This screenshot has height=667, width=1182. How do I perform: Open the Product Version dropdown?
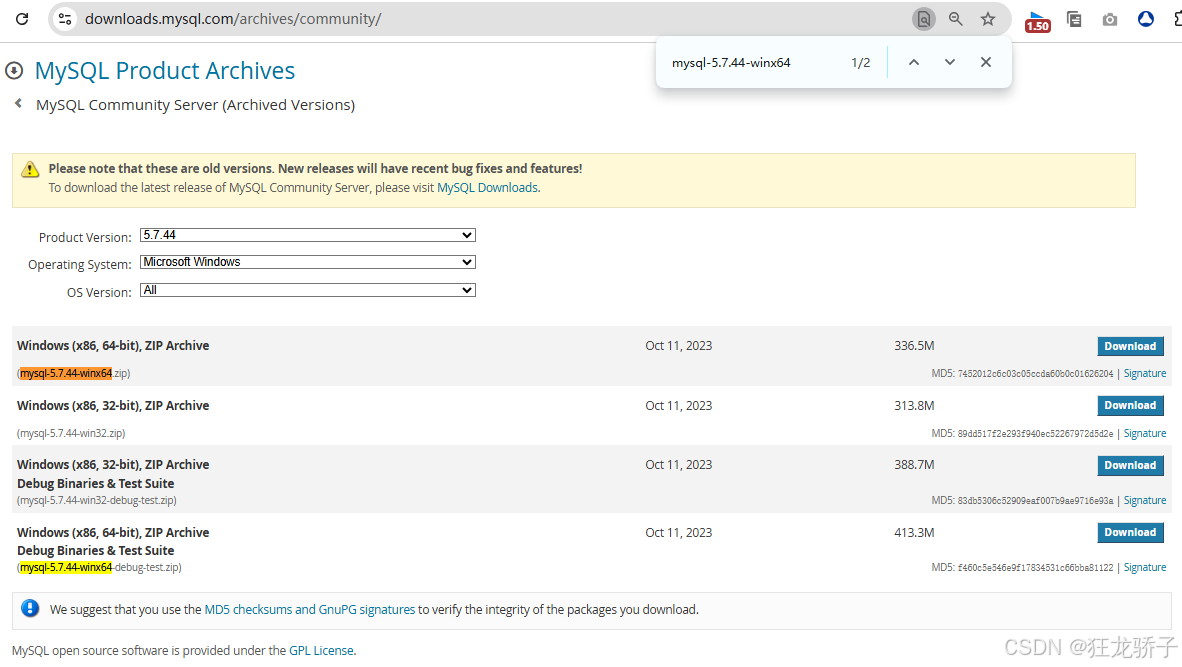[x=308, y=235]
